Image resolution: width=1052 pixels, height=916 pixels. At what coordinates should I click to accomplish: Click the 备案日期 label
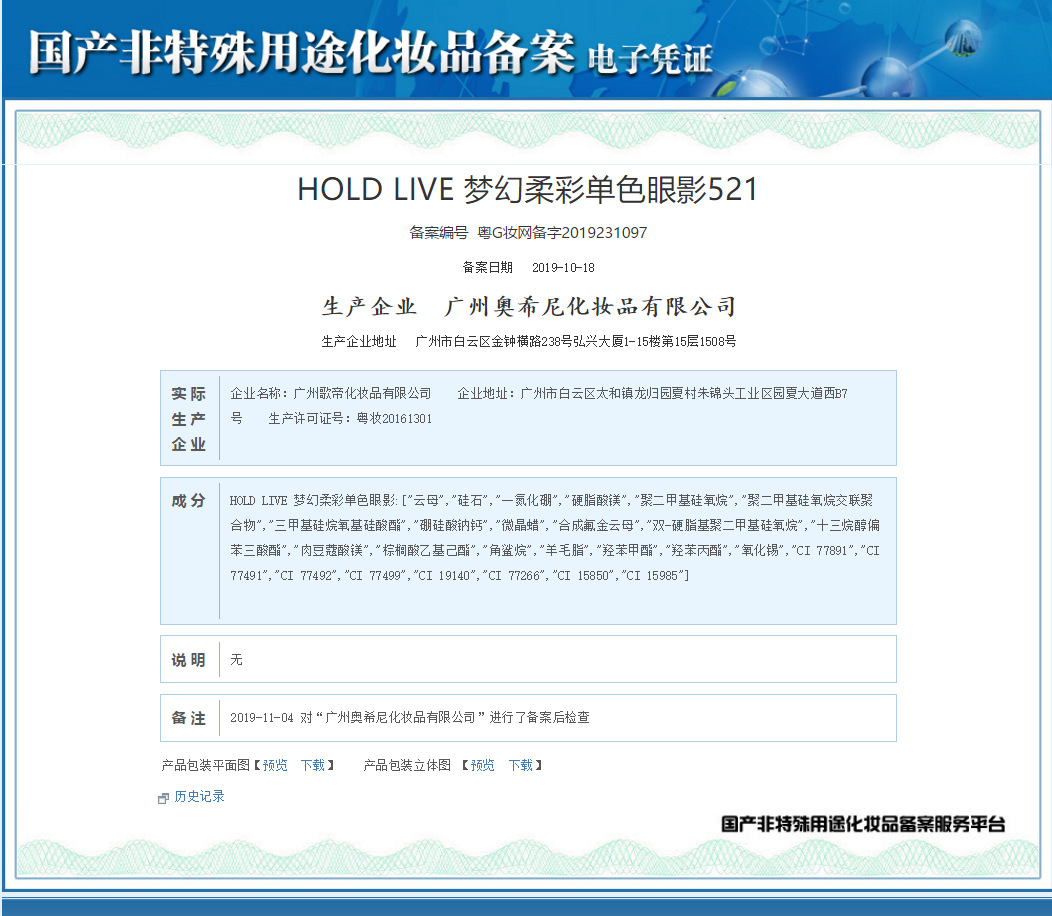(488, 268)
